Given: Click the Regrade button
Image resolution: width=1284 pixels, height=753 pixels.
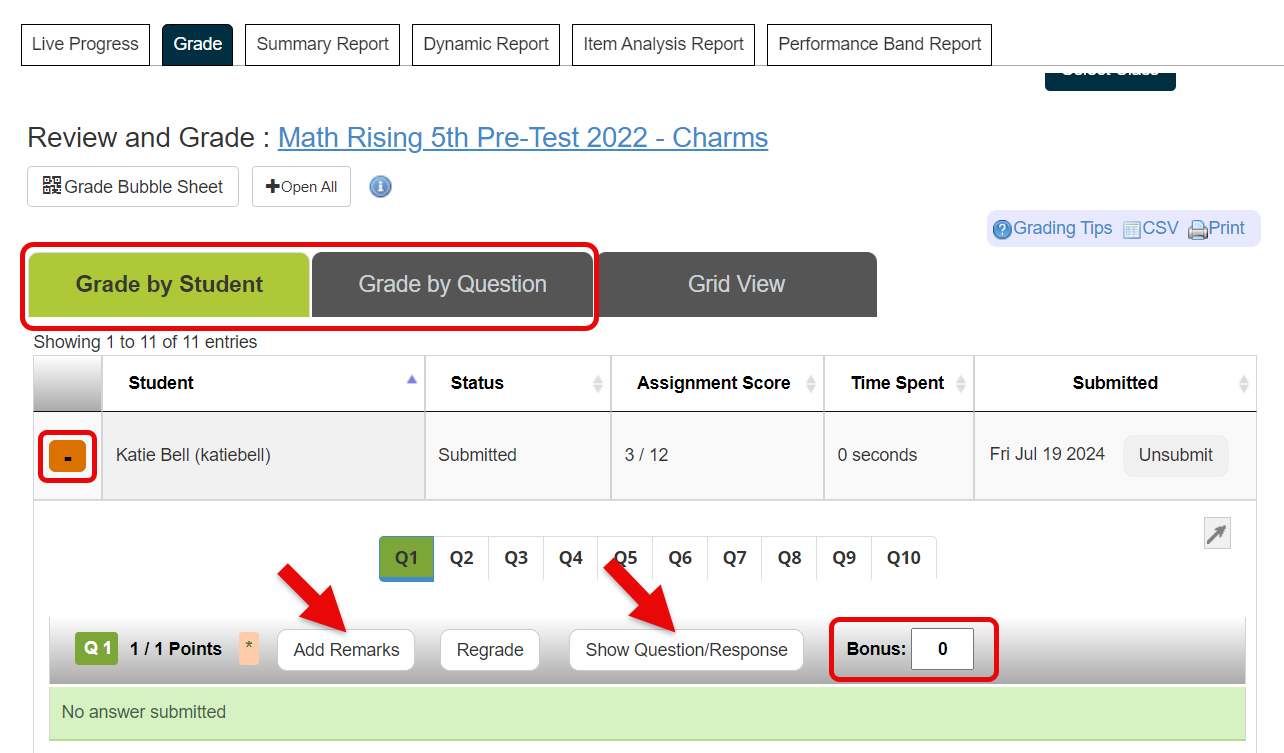Looking at the screenshot, I should 490,650.
